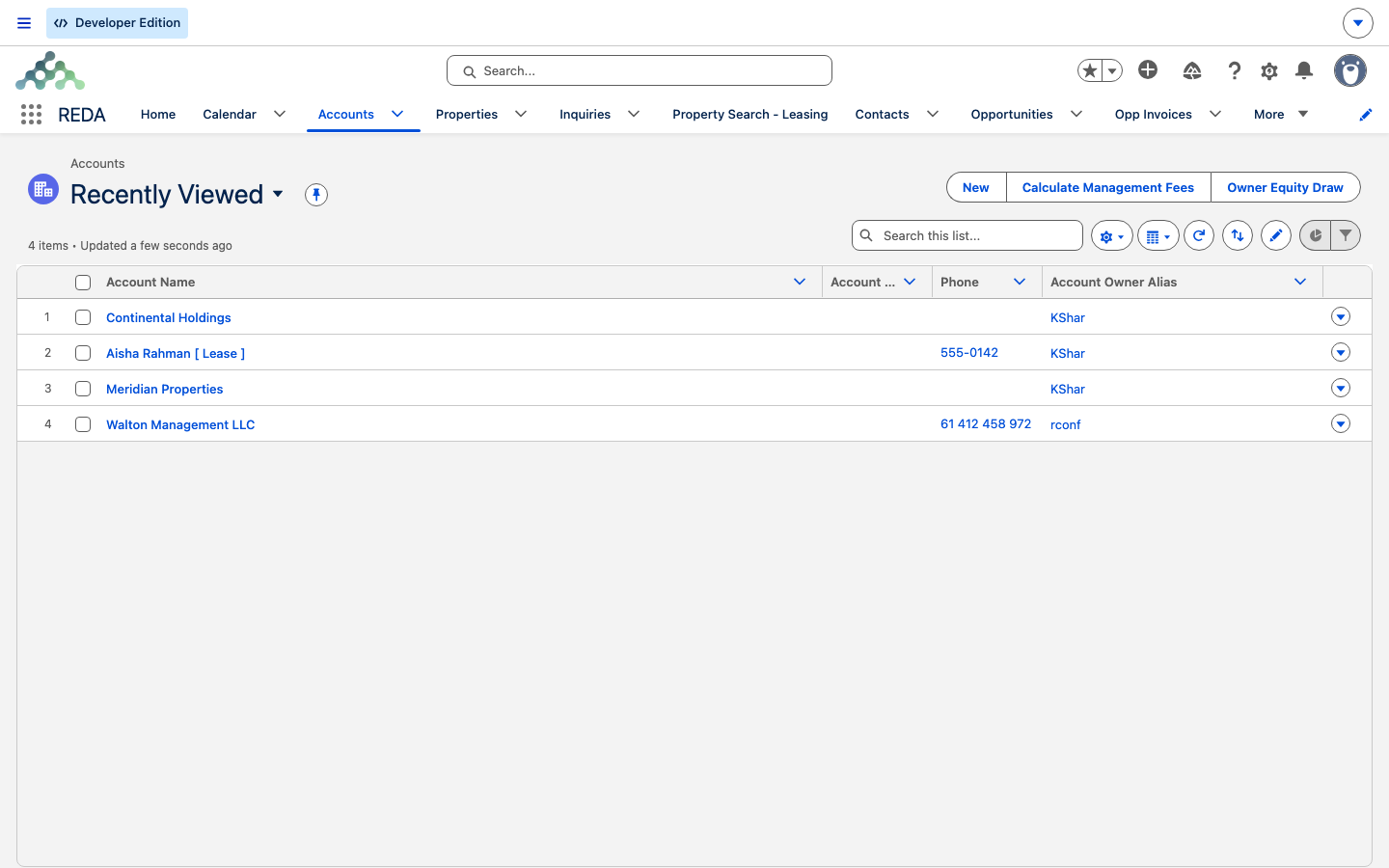The image size is (1389, 868).
Task: Click the New account button
Action: [976, 187]
